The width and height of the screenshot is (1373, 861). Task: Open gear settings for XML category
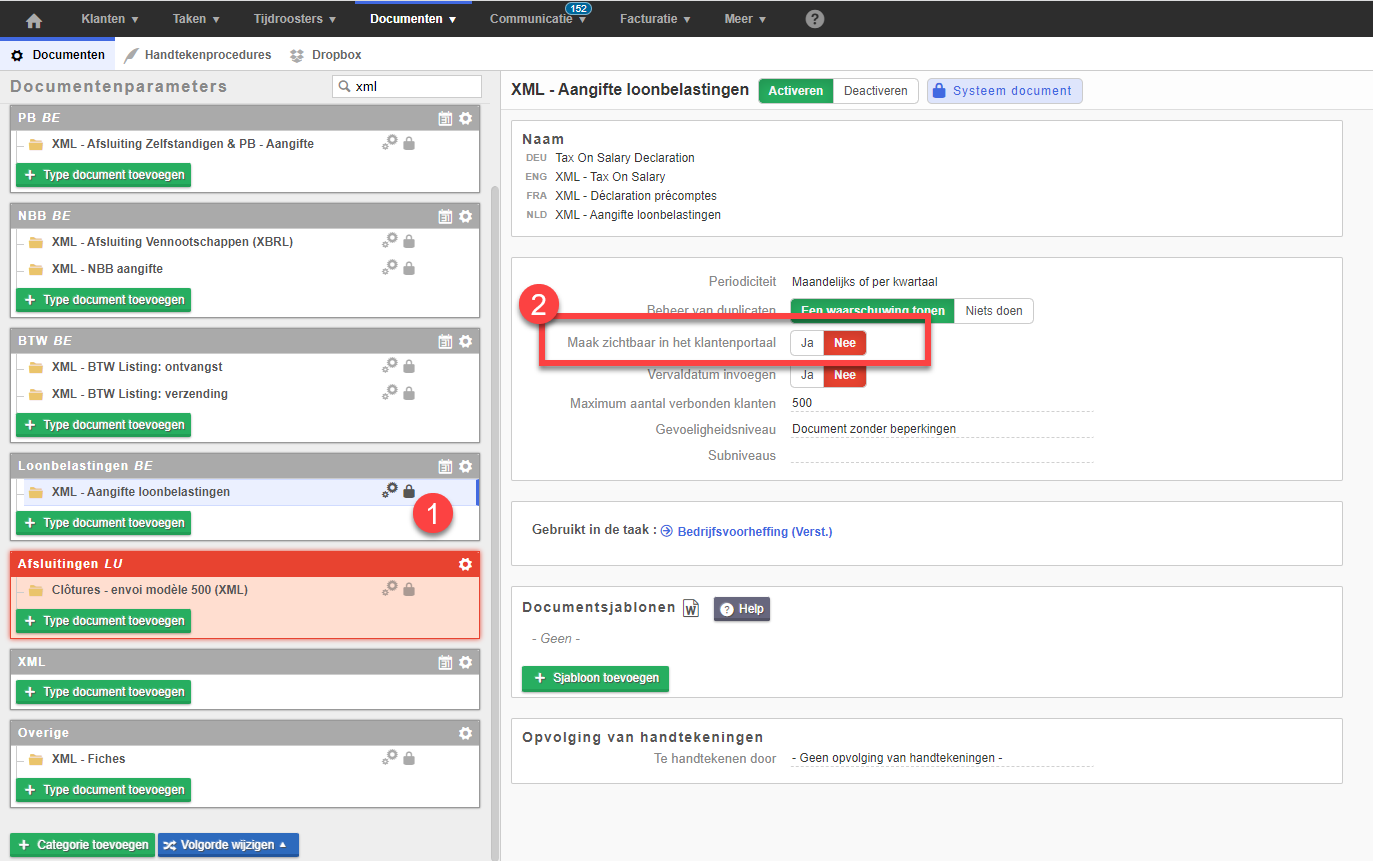click(465, 662)
